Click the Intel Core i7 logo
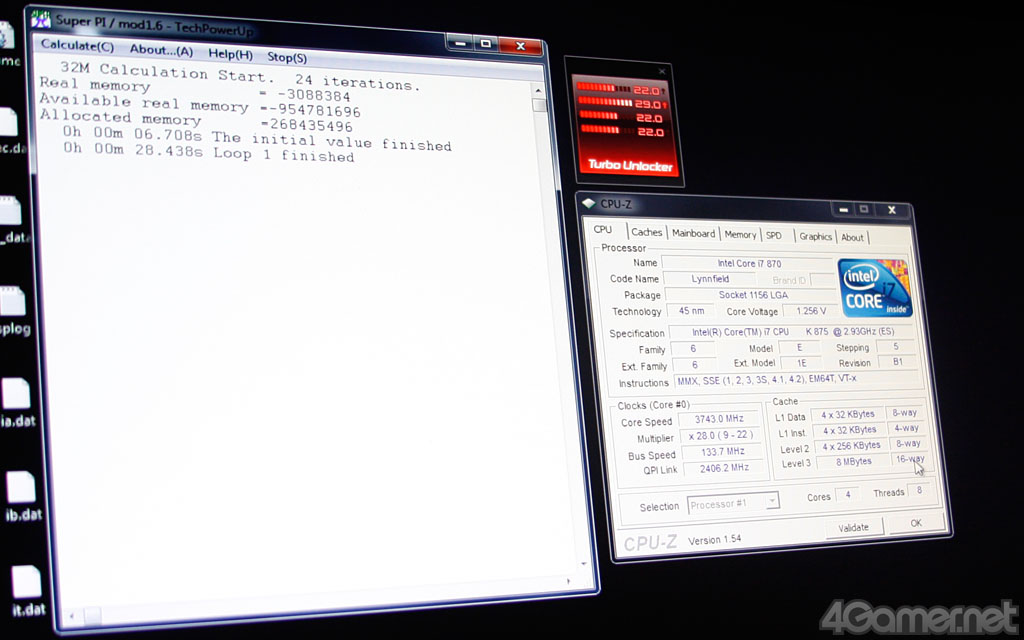The width and height of the screenshot is (1024, 640). pyautogui.click(x=874, y=288)
